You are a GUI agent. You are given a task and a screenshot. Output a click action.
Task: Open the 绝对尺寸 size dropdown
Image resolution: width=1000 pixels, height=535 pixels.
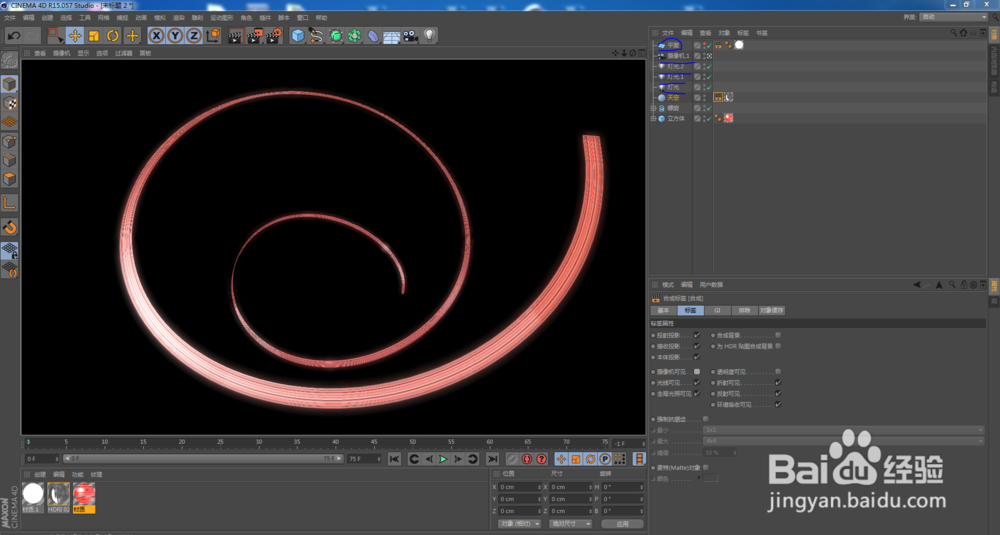(x=570, y=524)
